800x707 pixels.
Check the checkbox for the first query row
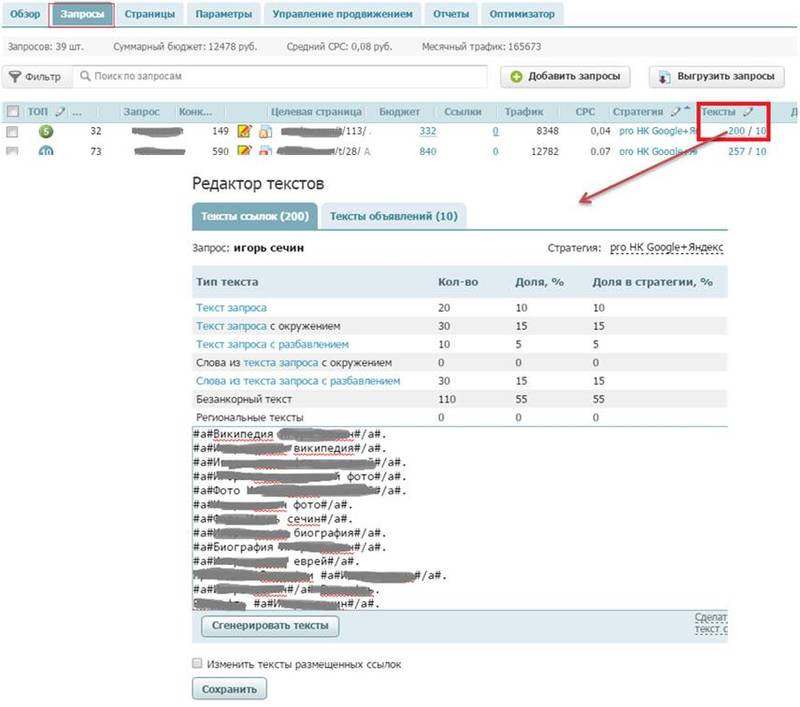tap(12, 131)
